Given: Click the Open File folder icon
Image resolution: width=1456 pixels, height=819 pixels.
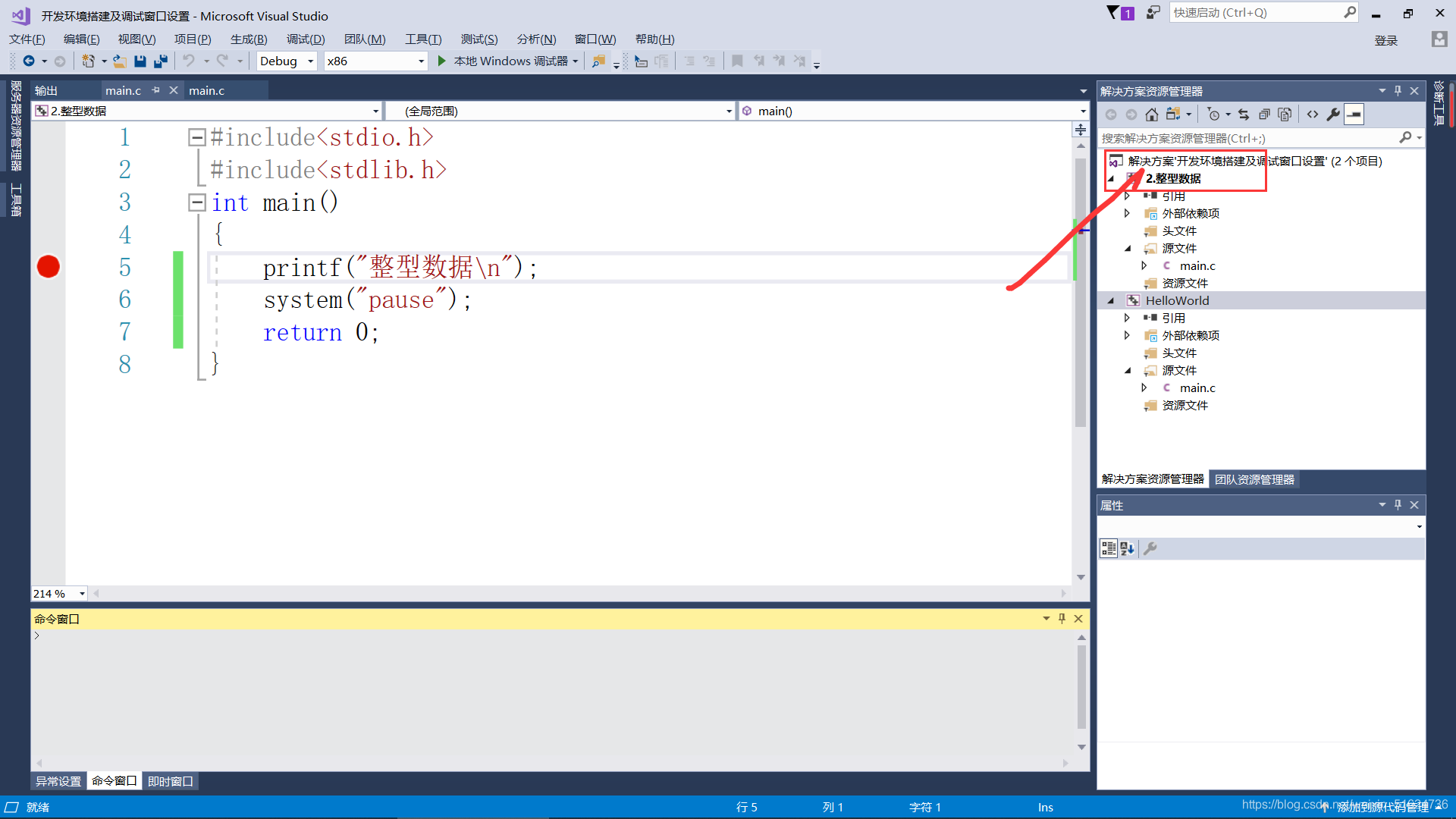Looking at the screenshot, I should coord(120,61).
